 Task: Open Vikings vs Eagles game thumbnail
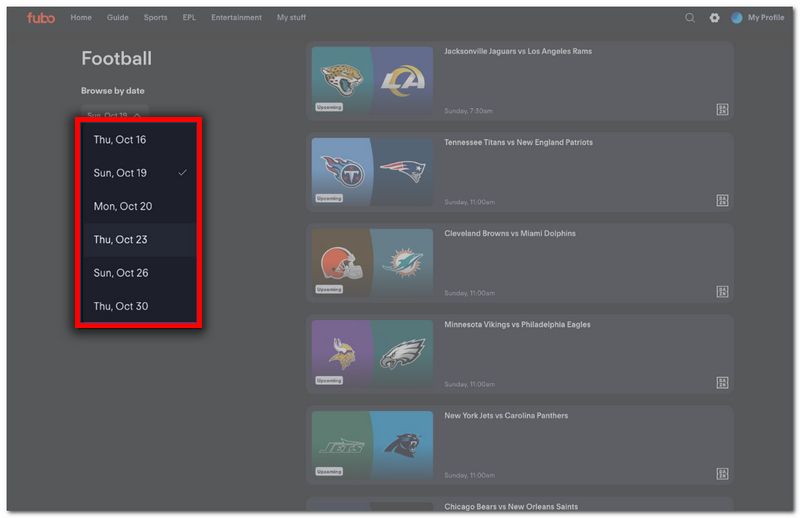pos(372,354)
